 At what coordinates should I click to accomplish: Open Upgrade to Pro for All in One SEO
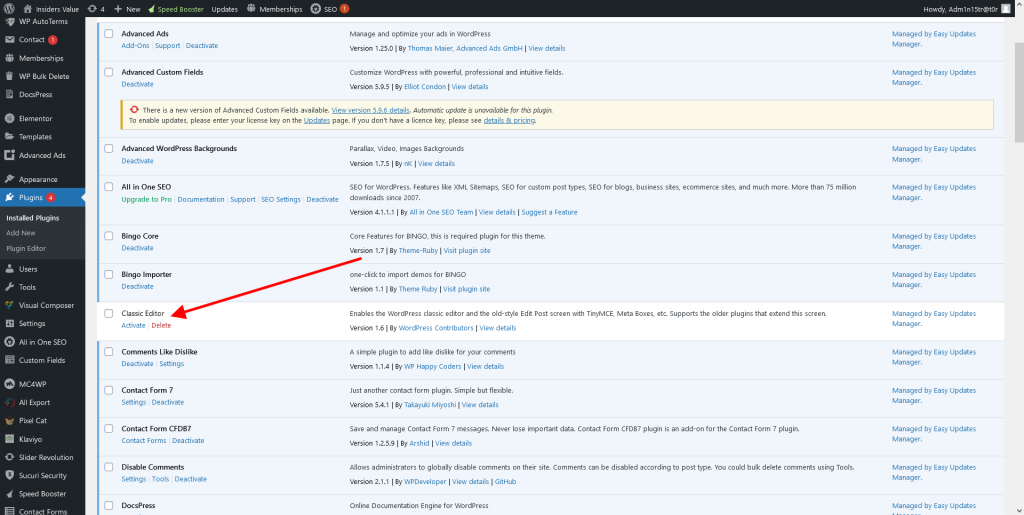tap(146, 200)
